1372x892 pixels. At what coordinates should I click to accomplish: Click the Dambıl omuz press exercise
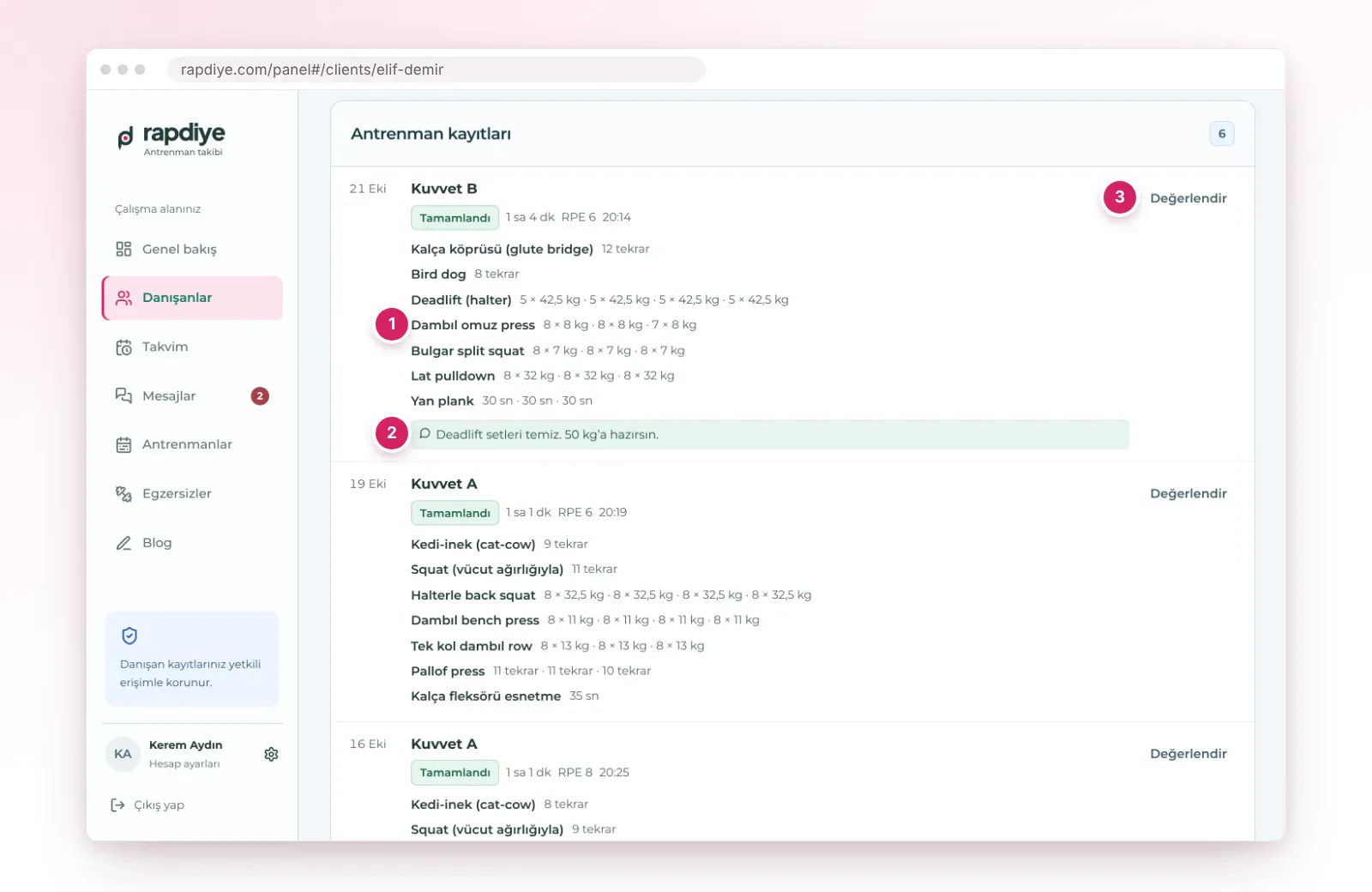point(554,325)
